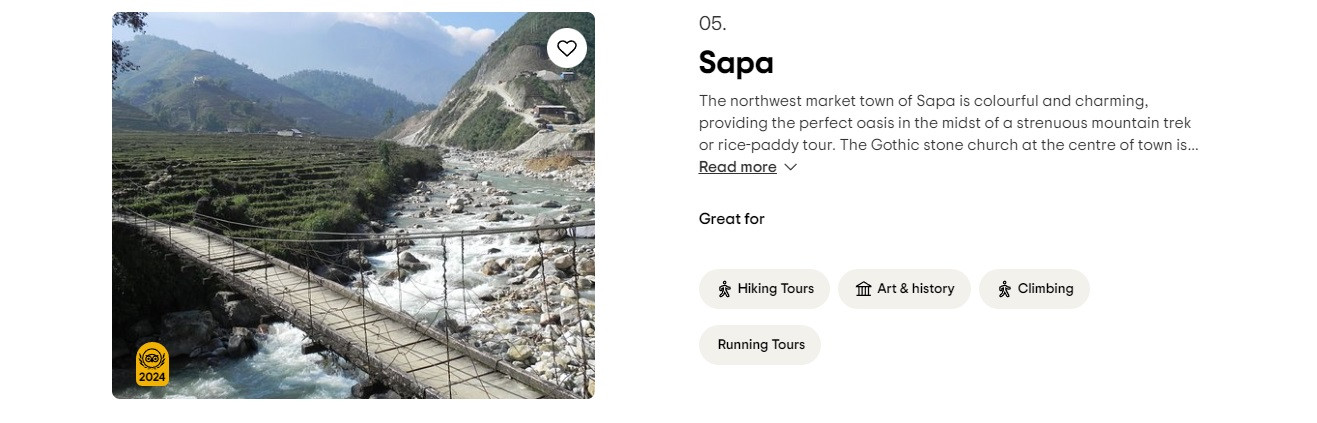Choose the Running Tours tag
This screenshot has width=1317, height=423.
tap(760, 345)
